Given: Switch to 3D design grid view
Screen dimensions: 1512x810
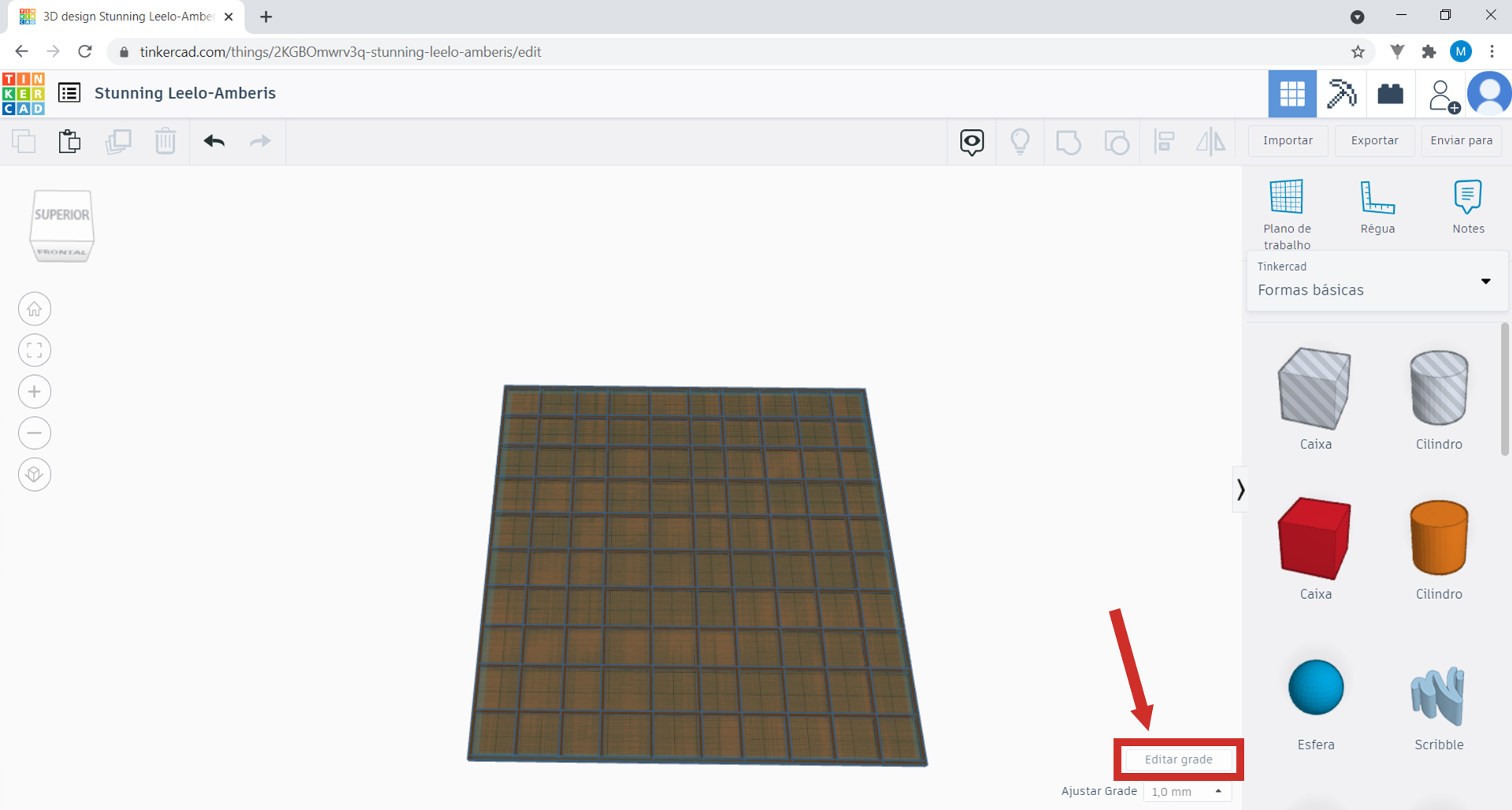Looking at the screenshot, I should coord(1292,94).
